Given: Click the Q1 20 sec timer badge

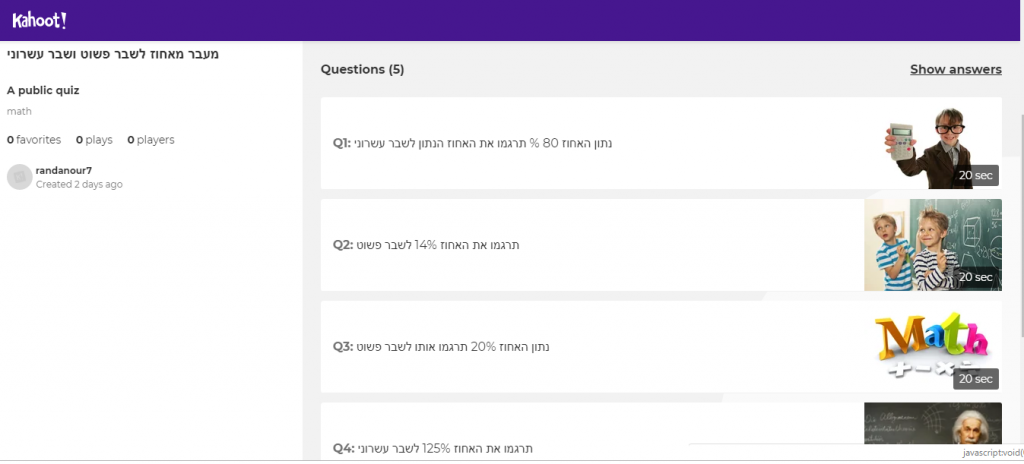Looking at the screenshot, I should click(975, 175).
